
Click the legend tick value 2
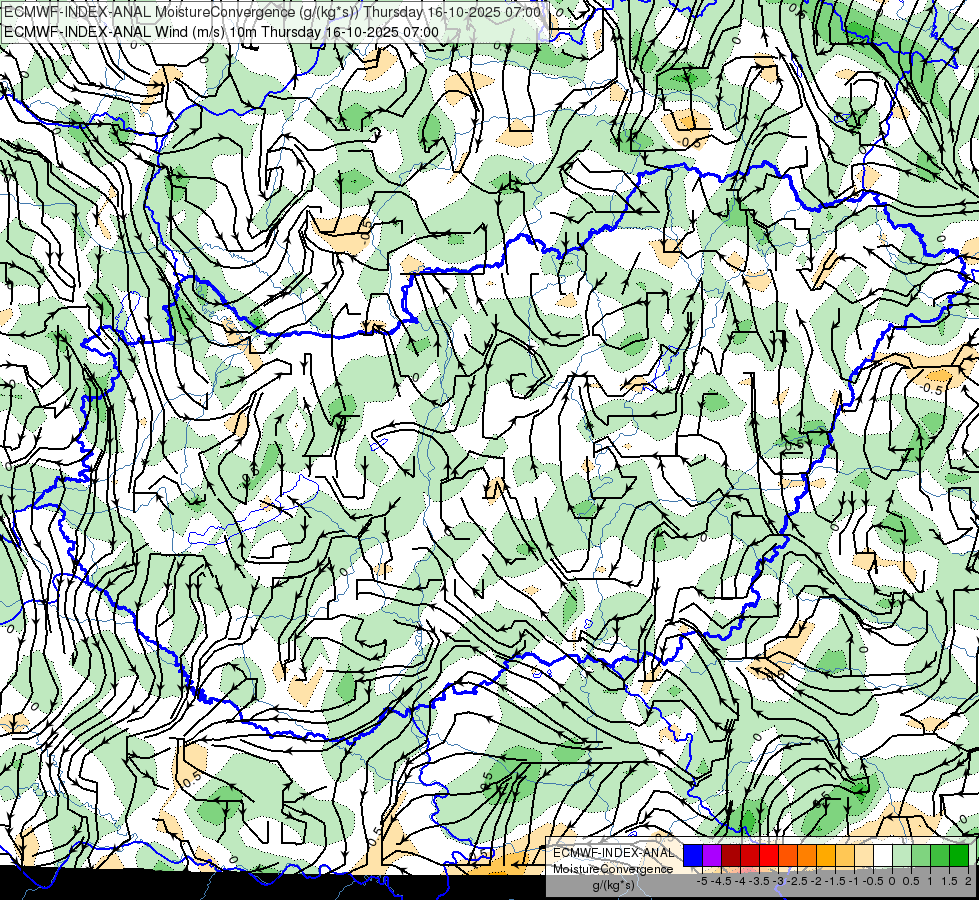tap(968, 881)
